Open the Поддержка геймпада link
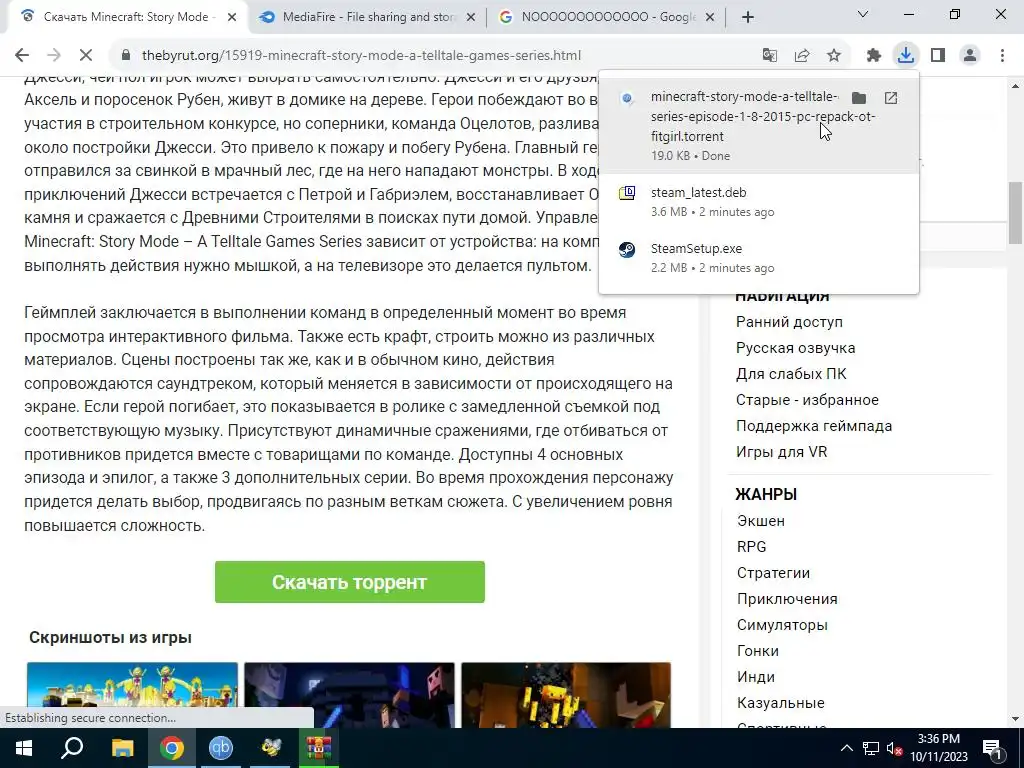This screenshot has height=768, width=1024. (x=814, y=426)
